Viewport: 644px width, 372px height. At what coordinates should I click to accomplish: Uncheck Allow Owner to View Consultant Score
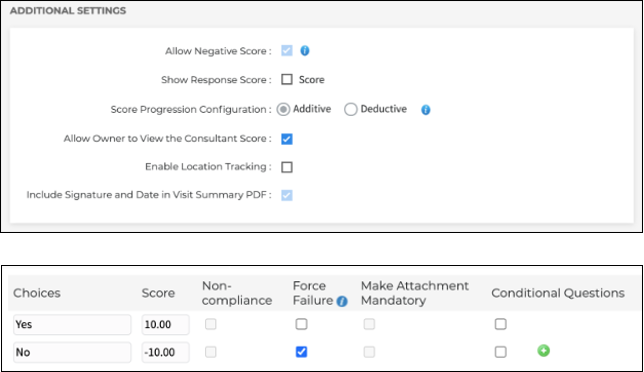pyautogui.click(x=287, y=139)
